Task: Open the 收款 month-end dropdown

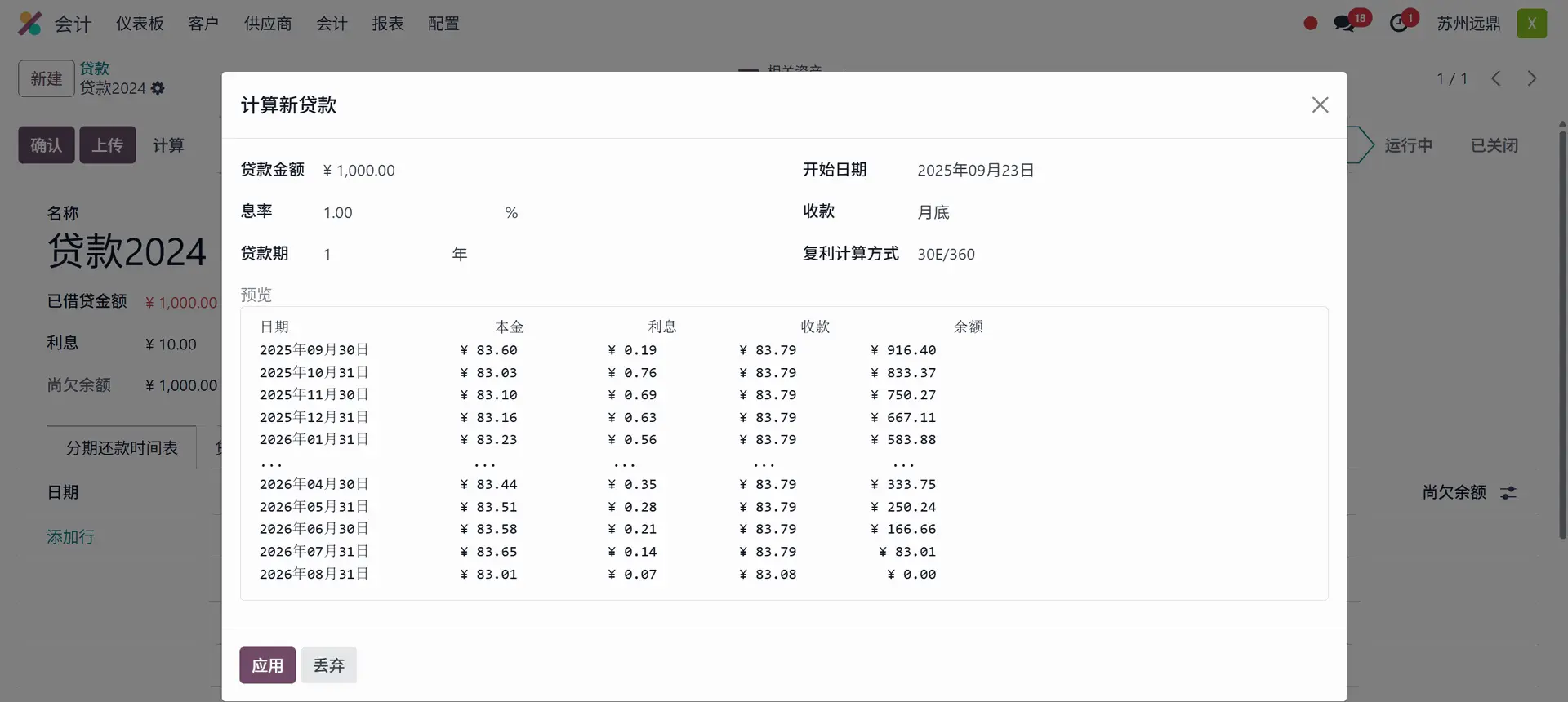Action: pyautogui.click(x=1062, y=212)
